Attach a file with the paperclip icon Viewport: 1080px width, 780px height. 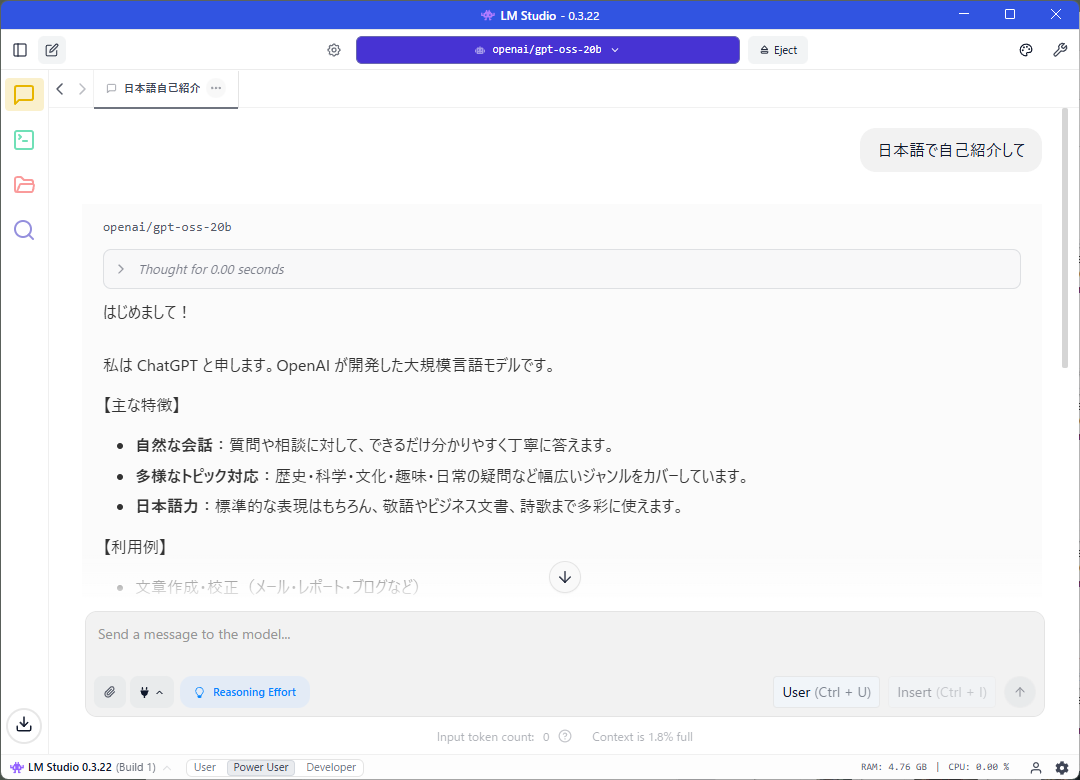[110, 692]
